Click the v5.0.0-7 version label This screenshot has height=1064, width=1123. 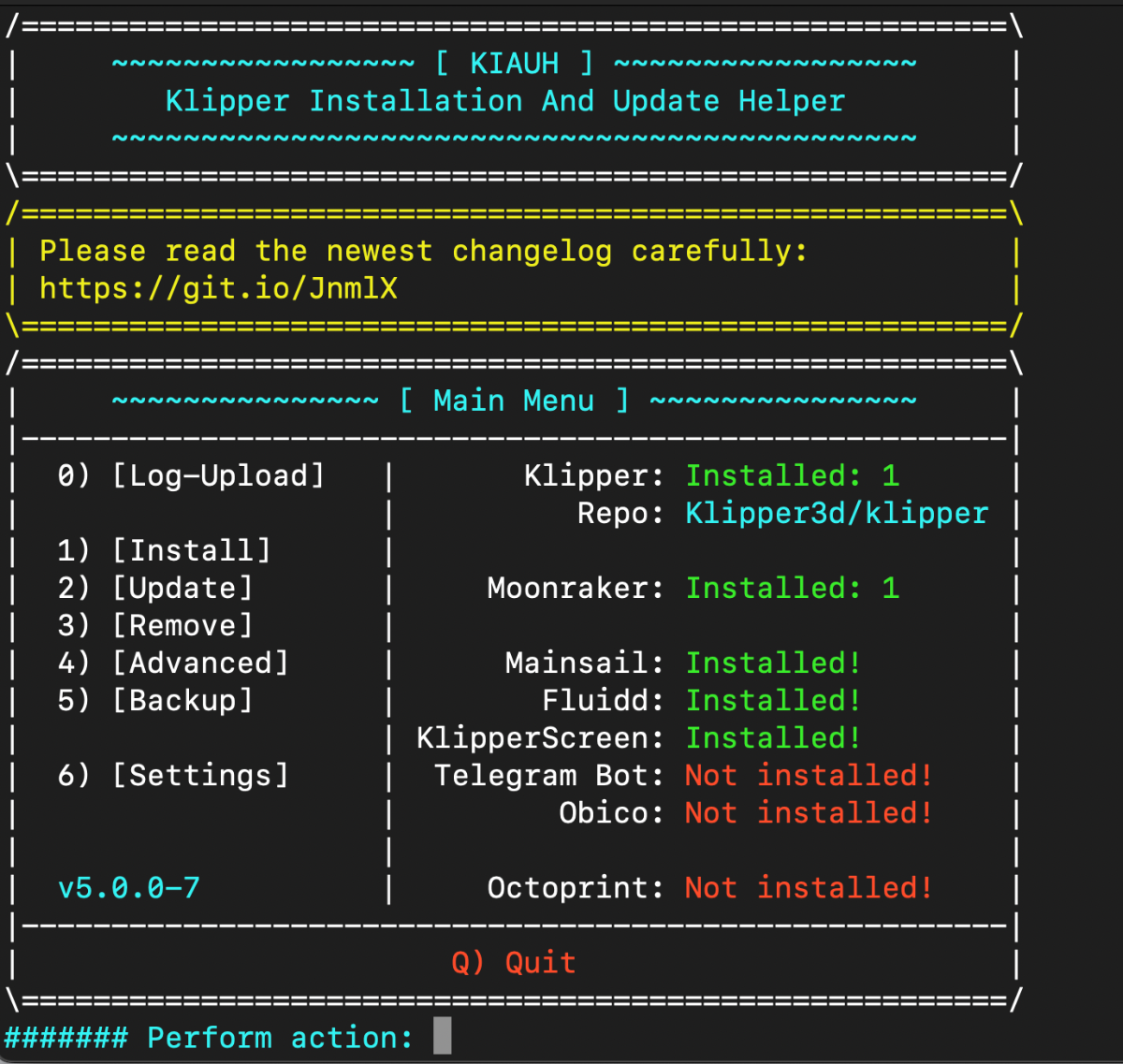click(129, 887)
